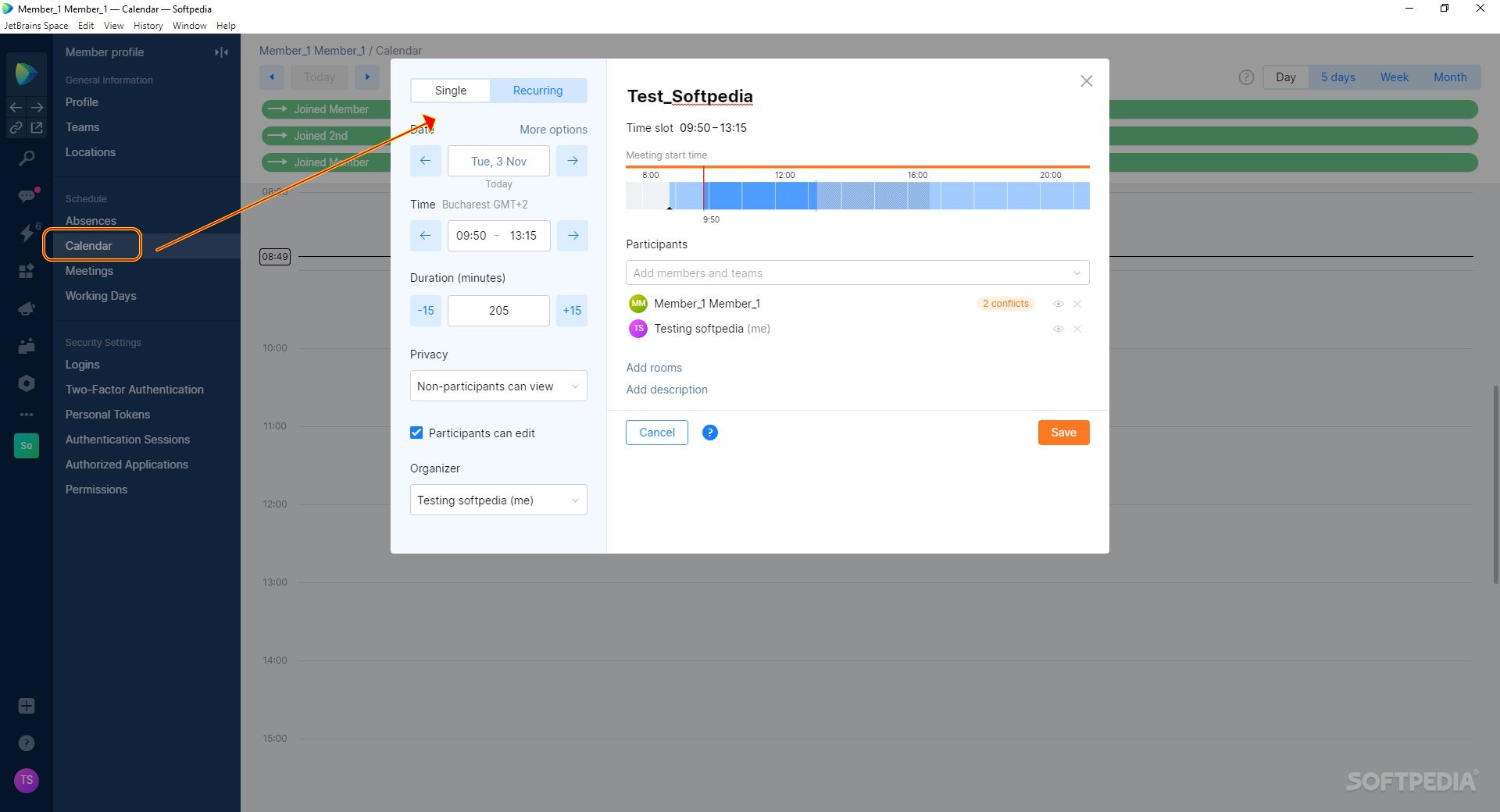
Task: Click the plus add icon in sidebar
Action: pyautogui.click(x=26, y=706)
